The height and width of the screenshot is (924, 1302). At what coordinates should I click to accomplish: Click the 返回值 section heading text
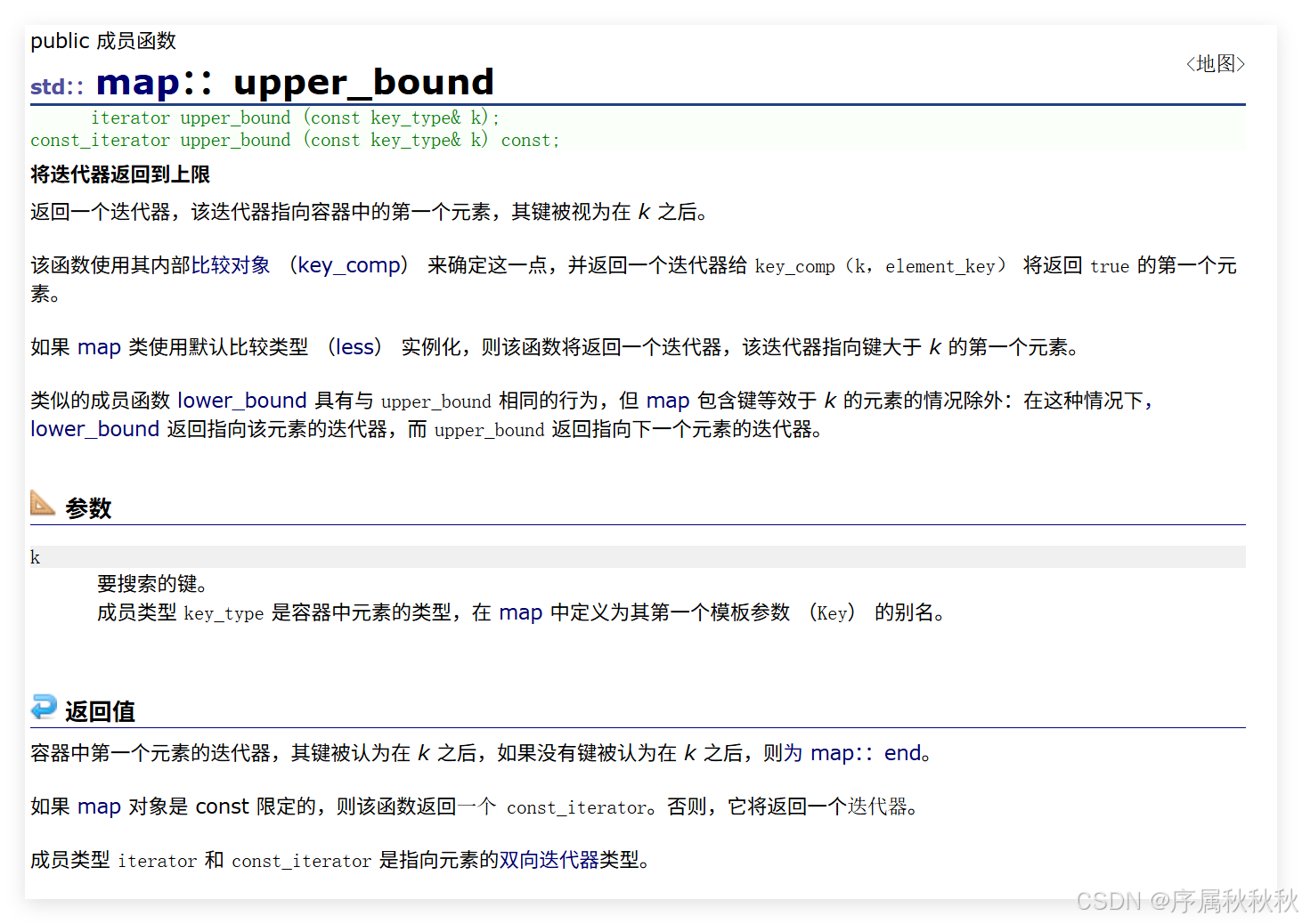pos(100,711)
